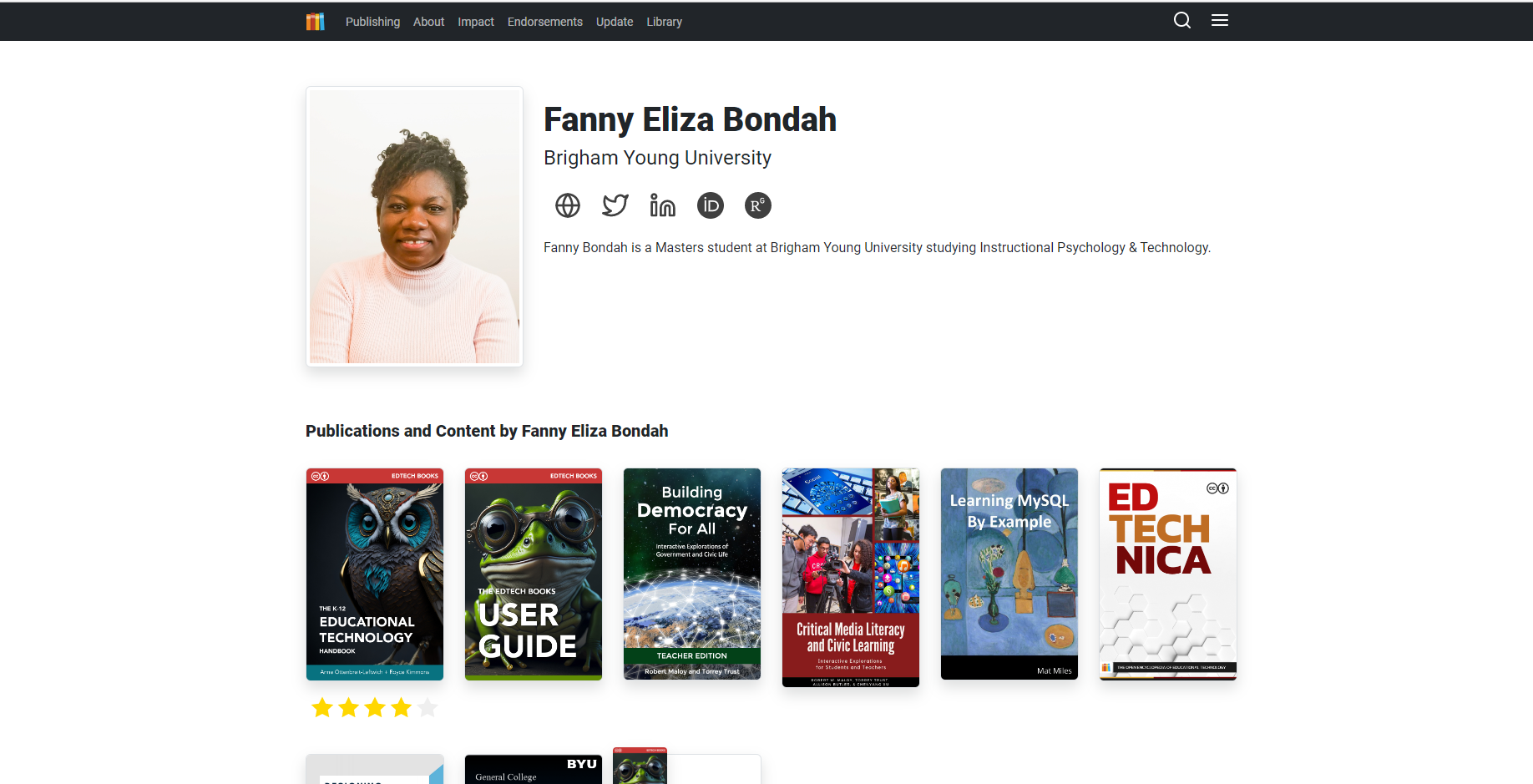The image size is (1533, 784).
Task: Open the Building Democracy For All book
Action: point(692,574)
